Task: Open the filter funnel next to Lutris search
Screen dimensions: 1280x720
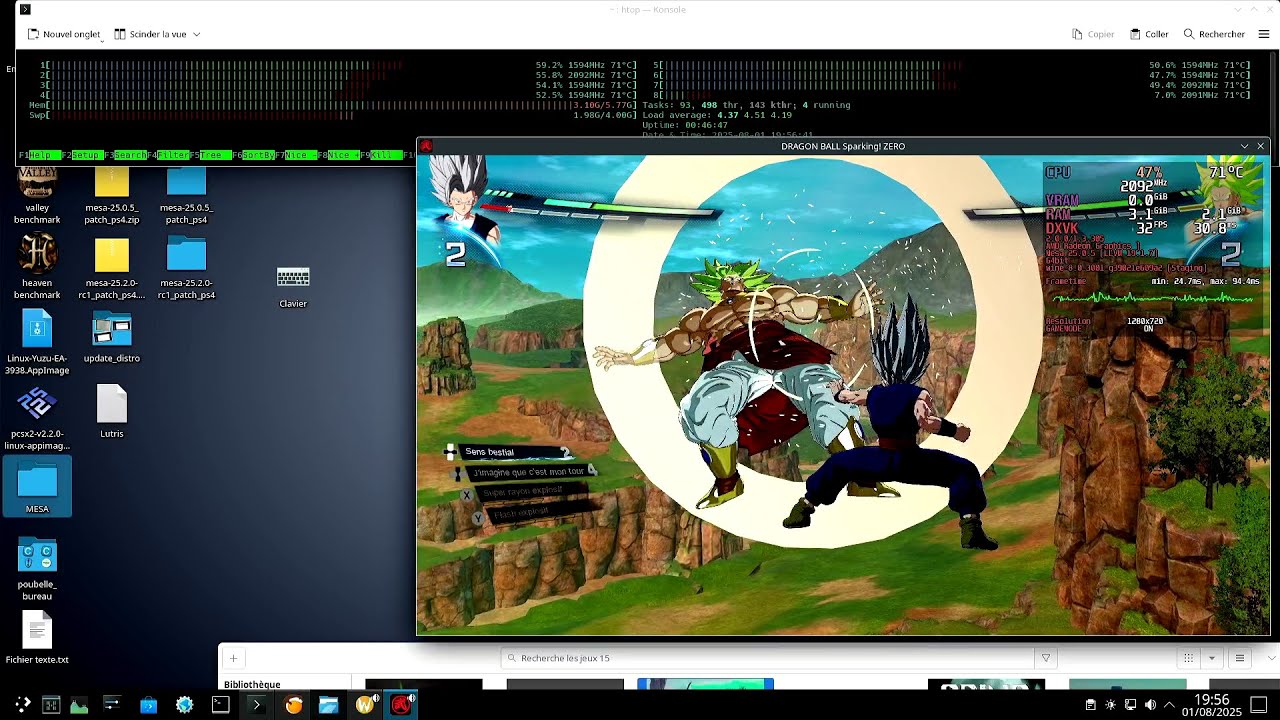Action: pyautogui.click(x=1045, y=658)
